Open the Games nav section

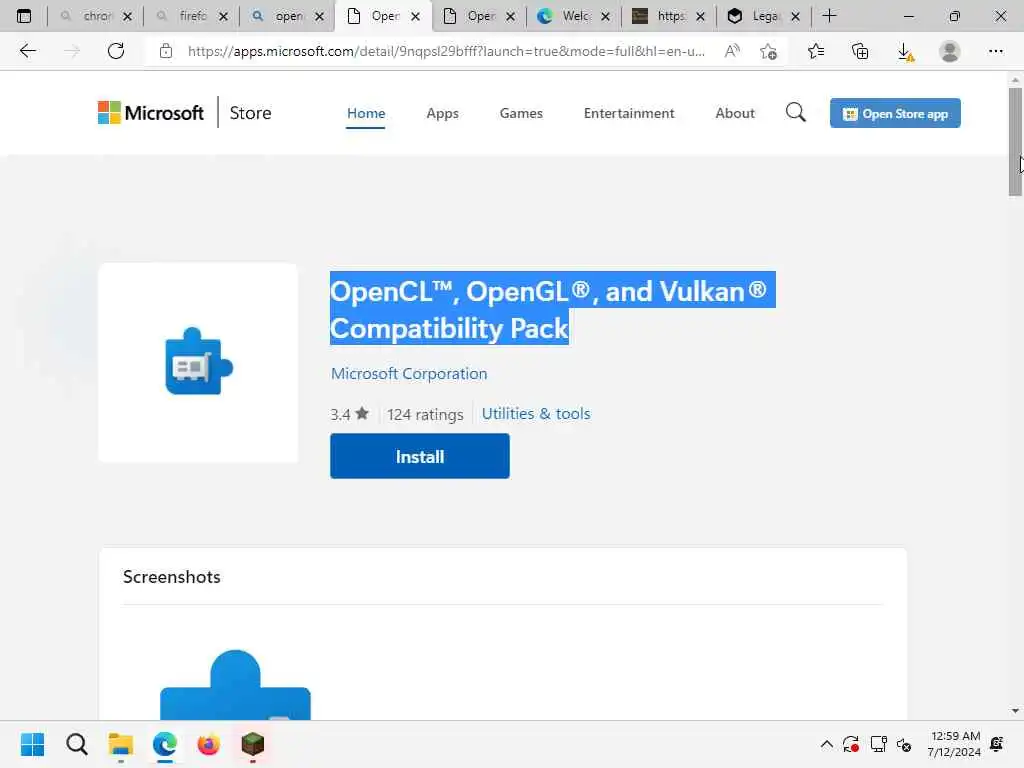pos(521,113)
